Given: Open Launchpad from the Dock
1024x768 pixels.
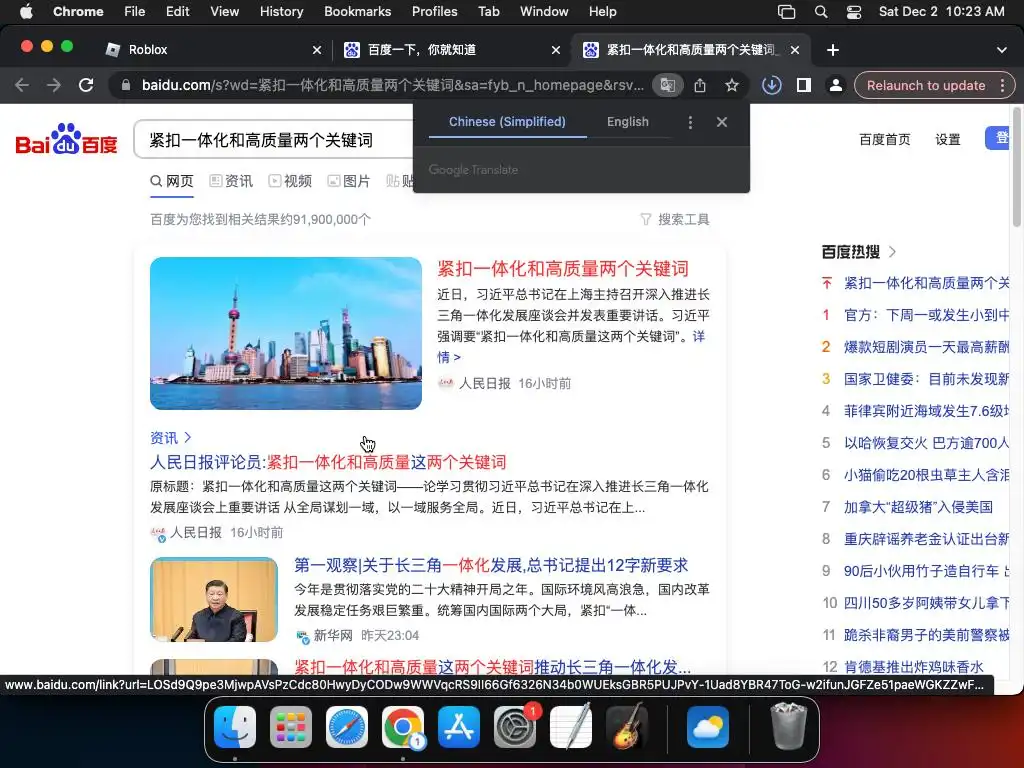Looking at the screenshot, I should click(291, 726).
